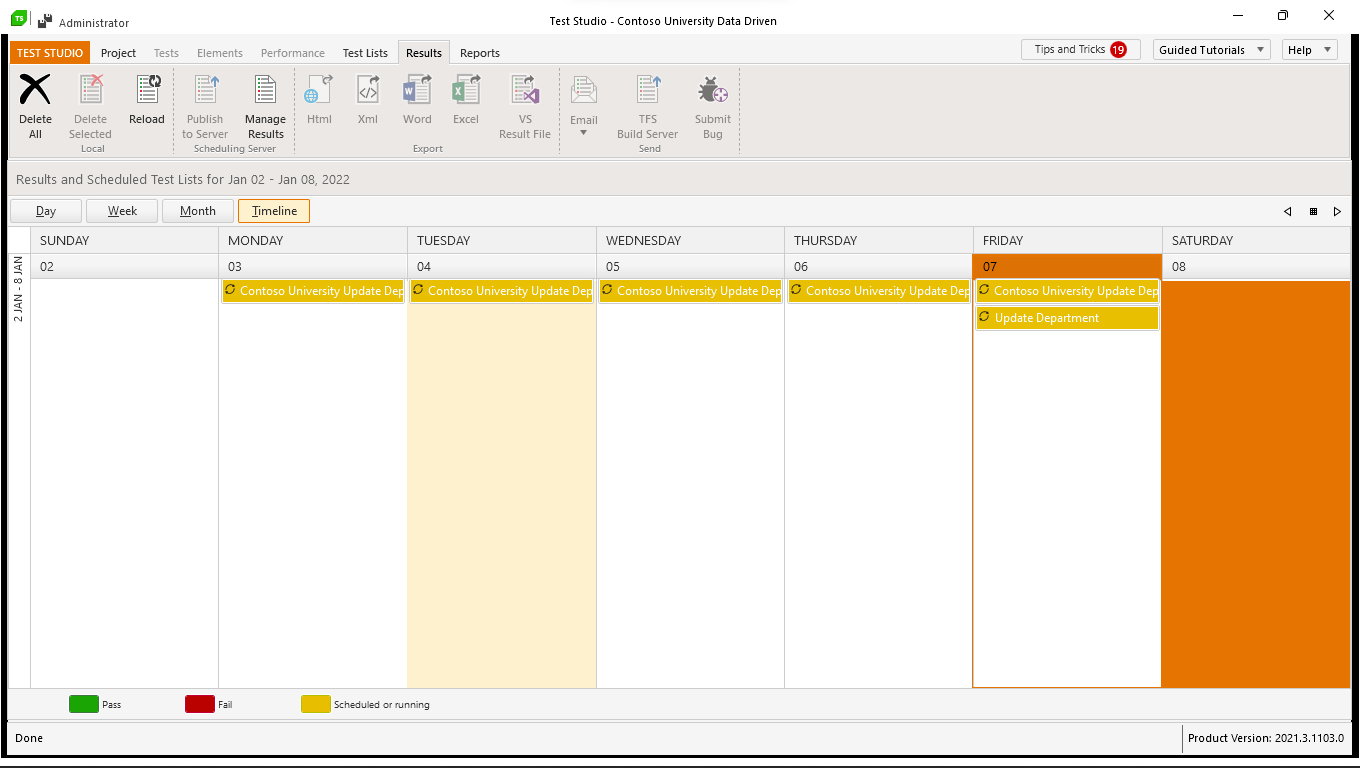Screen dimensions: 1360x768
Task: Switch to Month view
Action: click(x=198, y=211)
